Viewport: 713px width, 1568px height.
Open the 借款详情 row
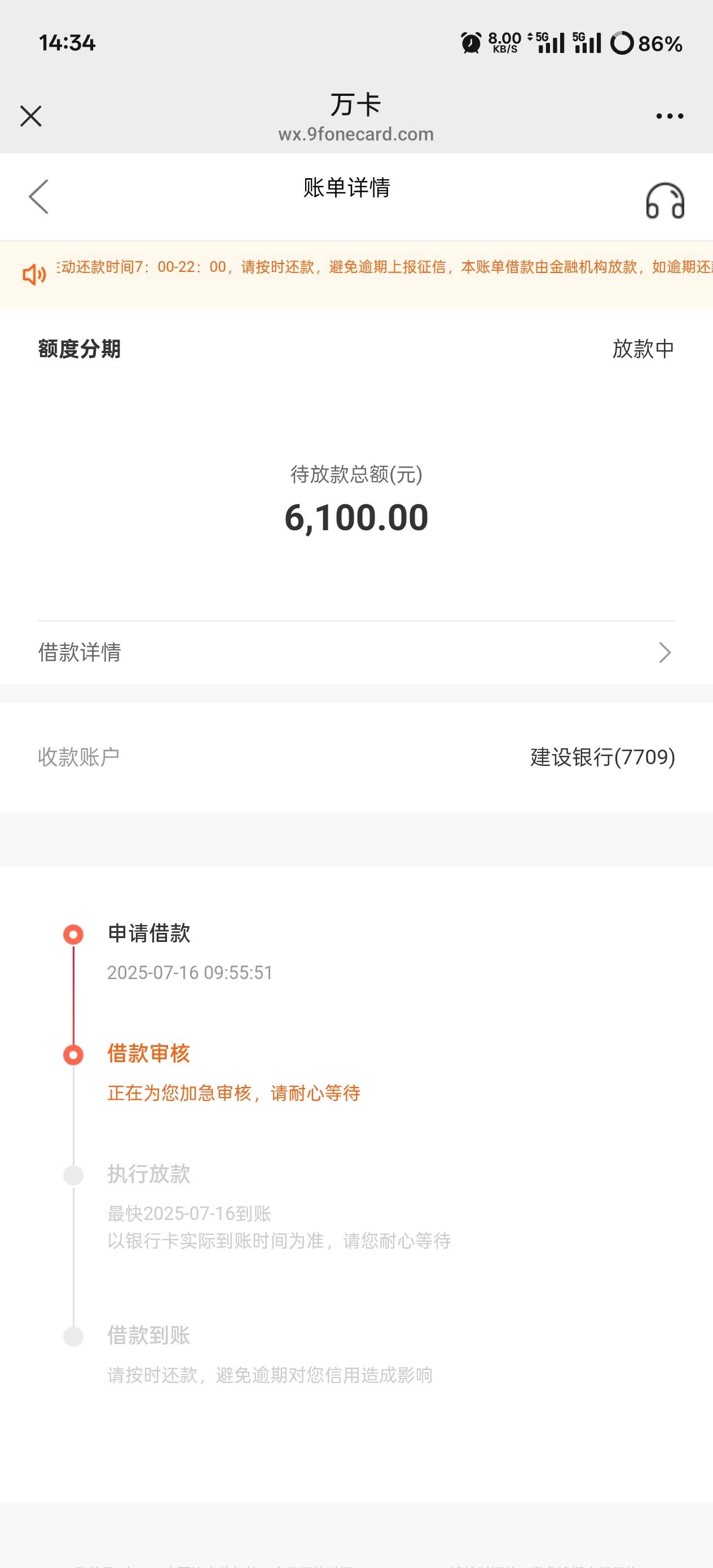356,653
